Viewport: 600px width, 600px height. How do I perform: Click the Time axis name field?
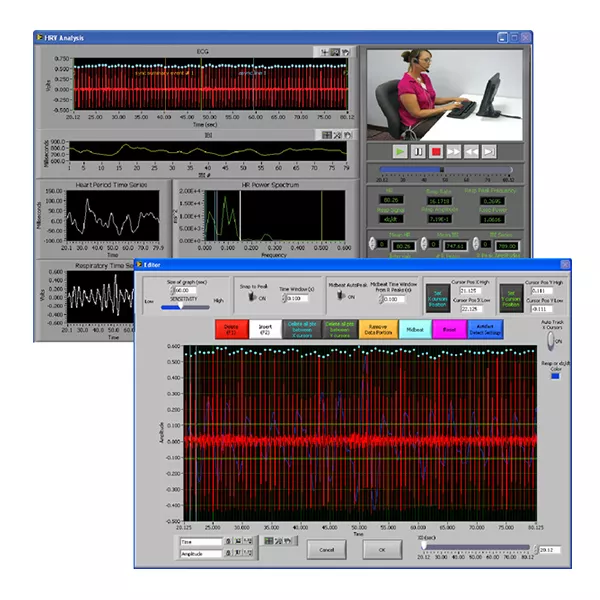(x=201, y=541)
